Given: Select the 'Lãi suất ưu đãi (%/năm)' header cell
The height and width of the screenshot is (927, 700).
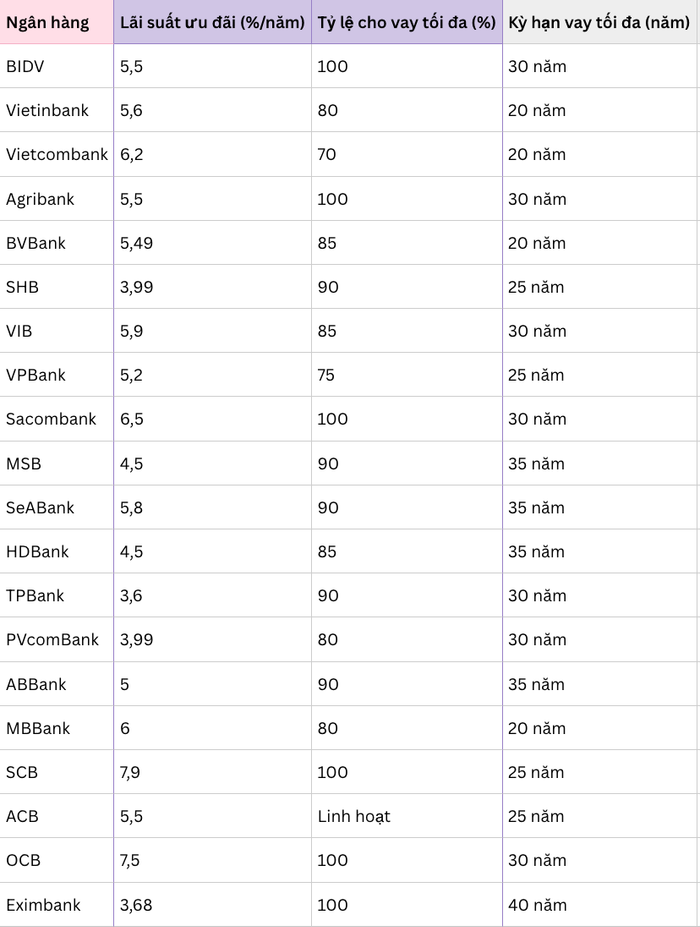Looking at the screenshot, I should pos(212,22).
